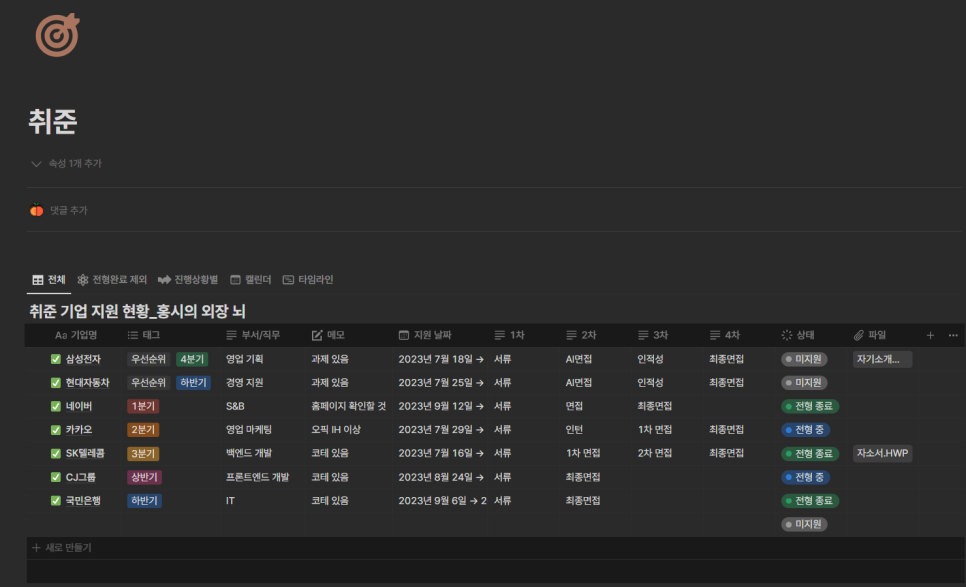This screenshot has height=587, width=966.
Task: Open the 1차 column header menu
Action: (x=509, y=335)
